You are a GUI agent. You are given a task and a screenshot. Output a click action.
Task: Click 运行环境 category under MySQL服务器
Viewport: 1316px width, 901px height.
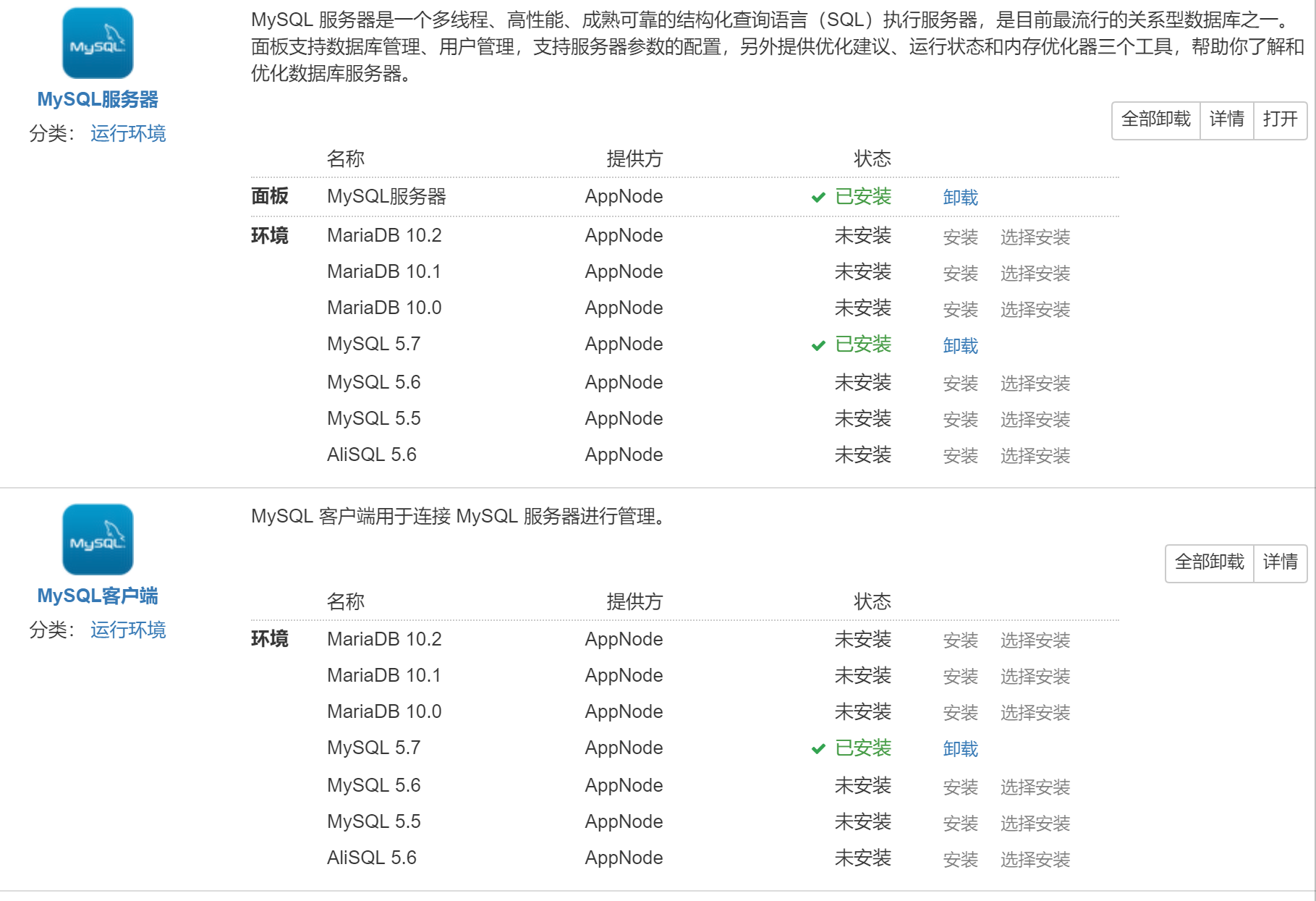point(128,133)
